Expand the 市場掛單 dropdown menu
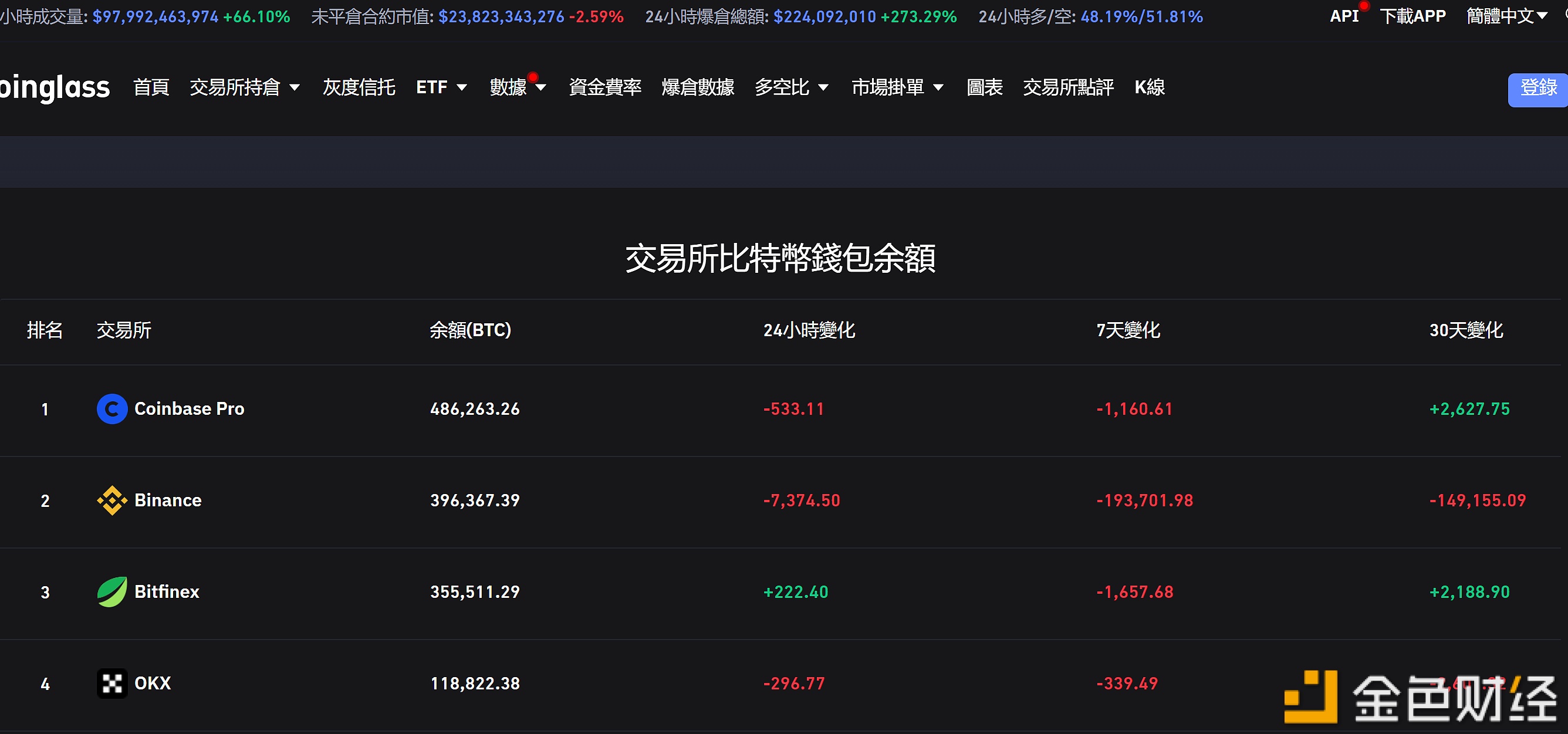 897,87
